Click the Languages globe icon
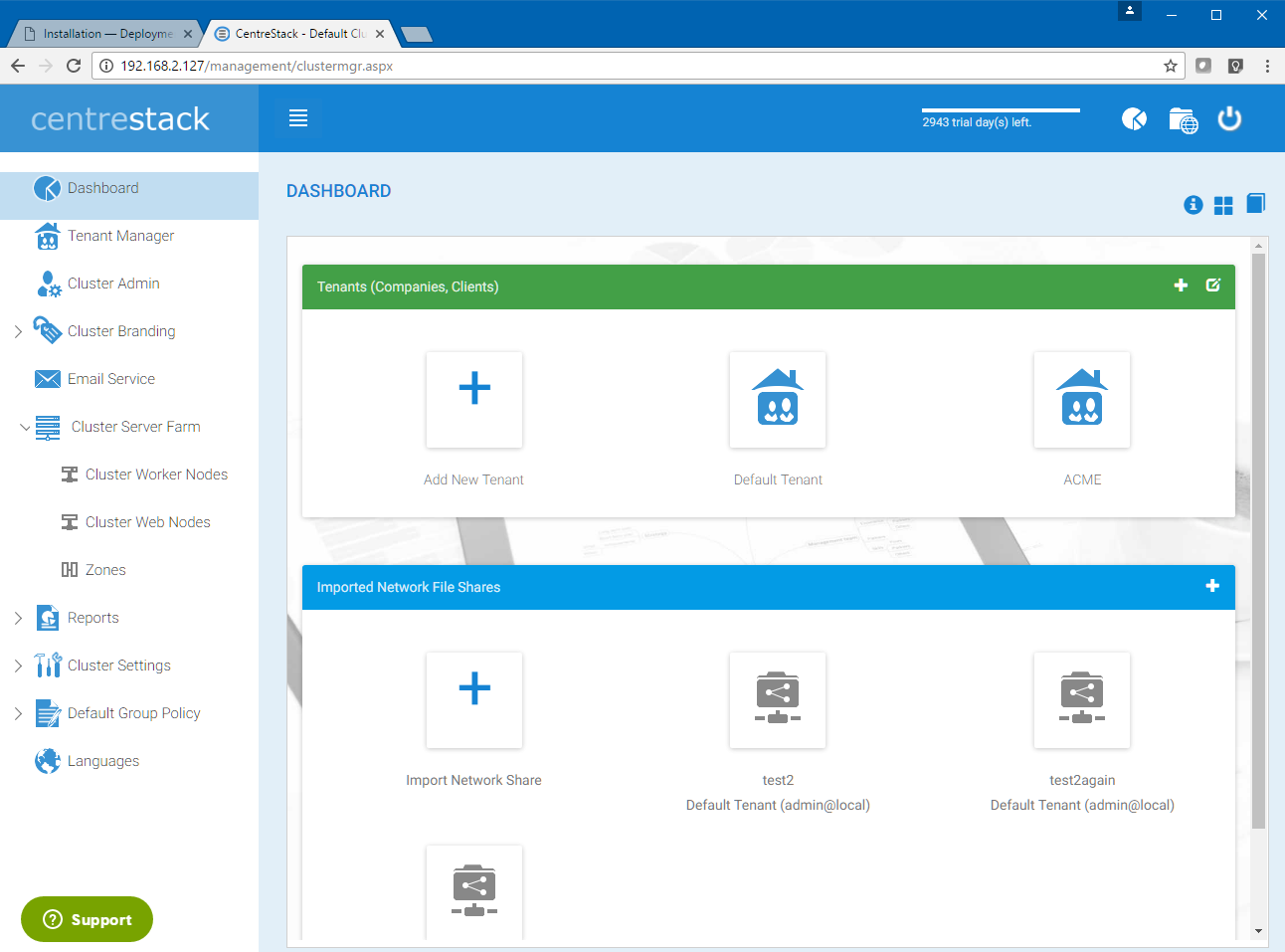The height and width of the screenshot is (952, 1285). 47,761
